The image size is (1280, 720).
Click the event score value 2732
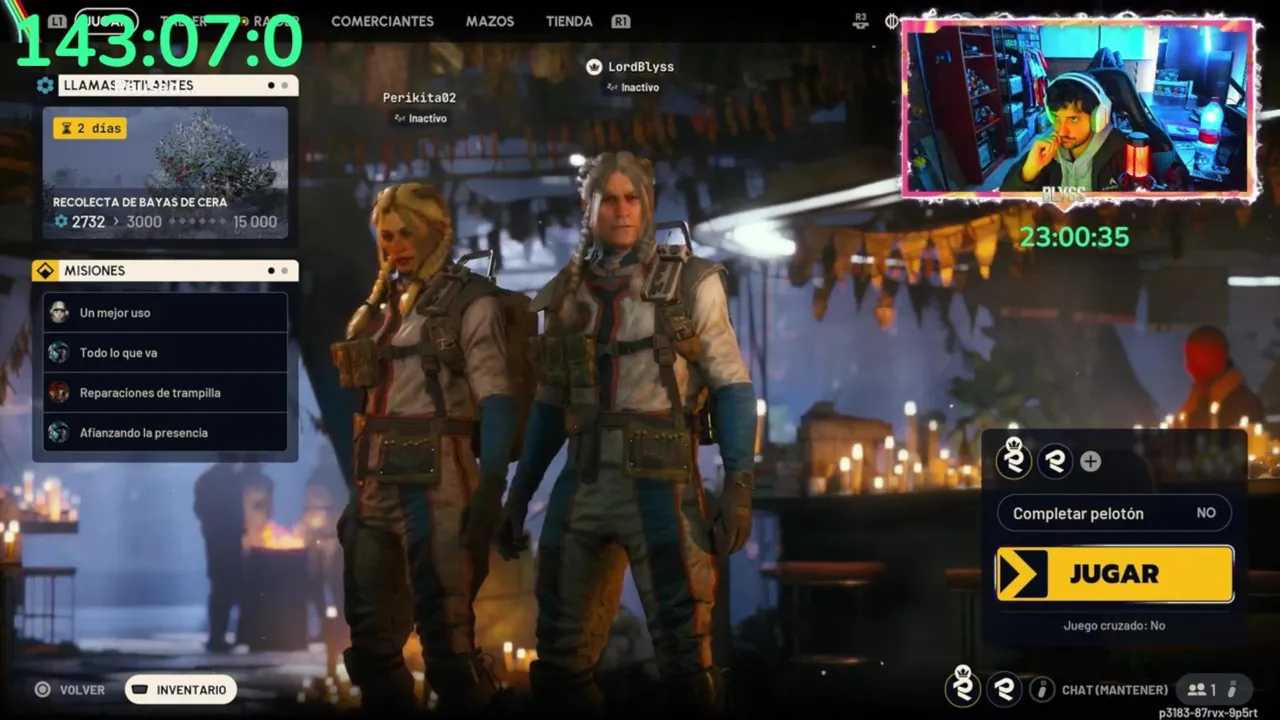(88, 222)
